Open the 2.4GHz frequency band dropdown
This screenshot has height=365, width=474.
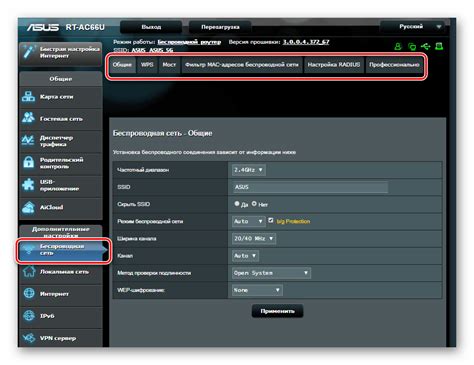coord(249,170)
